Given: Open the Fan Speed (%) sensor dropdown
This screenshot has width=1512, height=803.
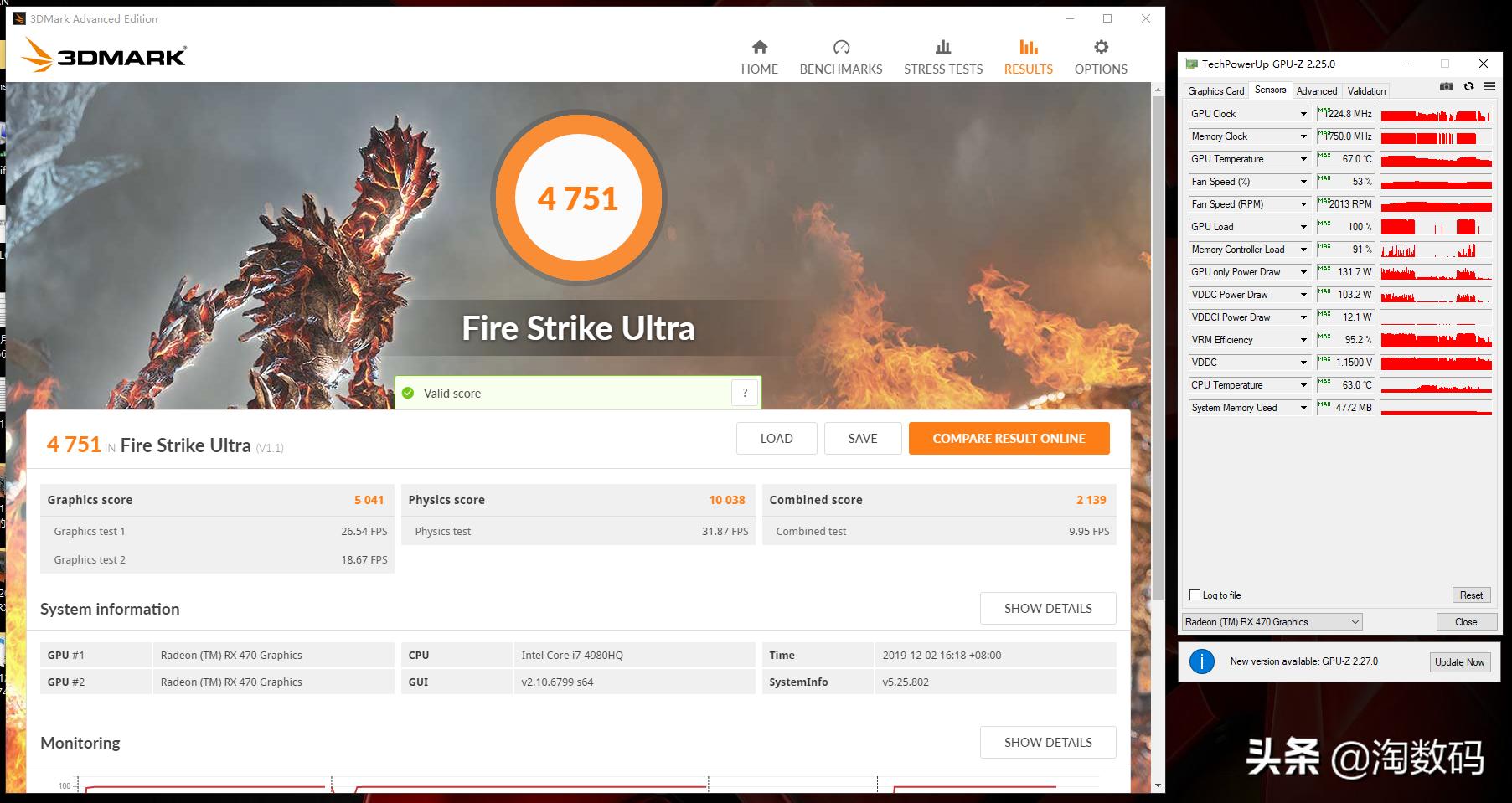Looking at the screenshot, I should pos(1303,182).
